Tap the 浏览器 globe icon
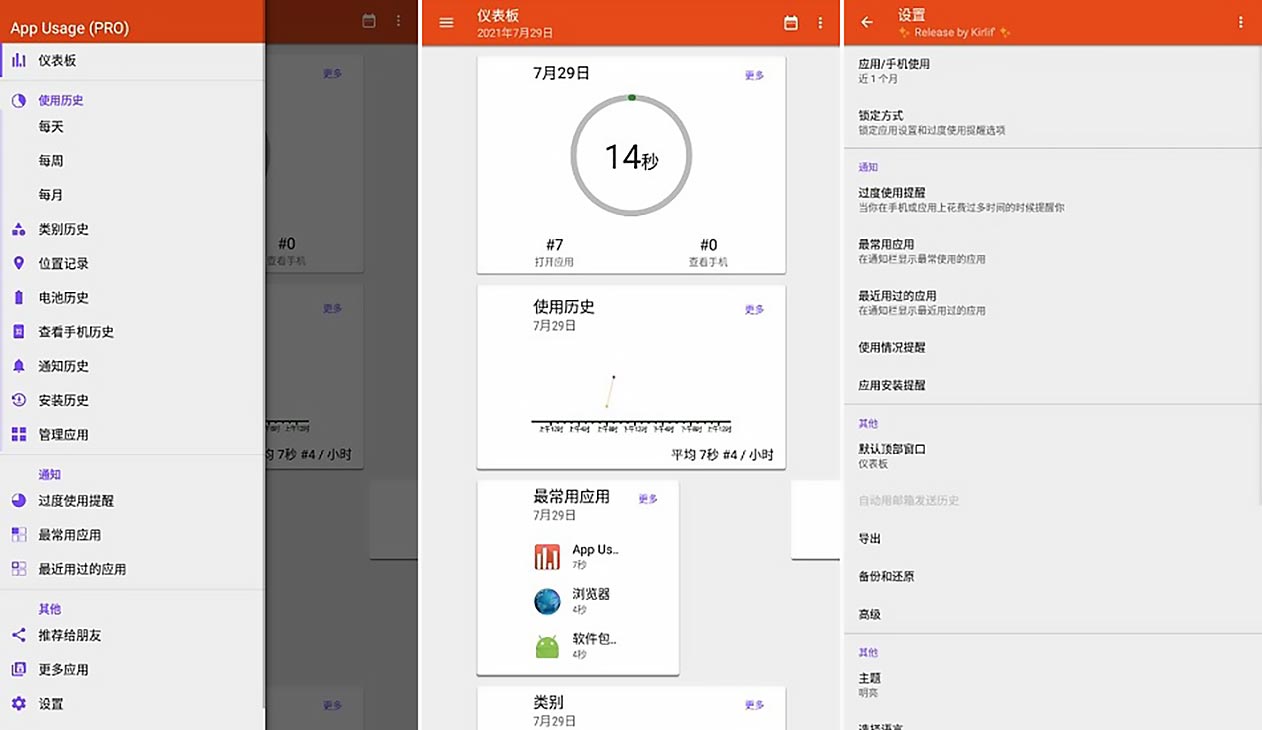The image size is (1262, 730). click(x=546, y=600)
